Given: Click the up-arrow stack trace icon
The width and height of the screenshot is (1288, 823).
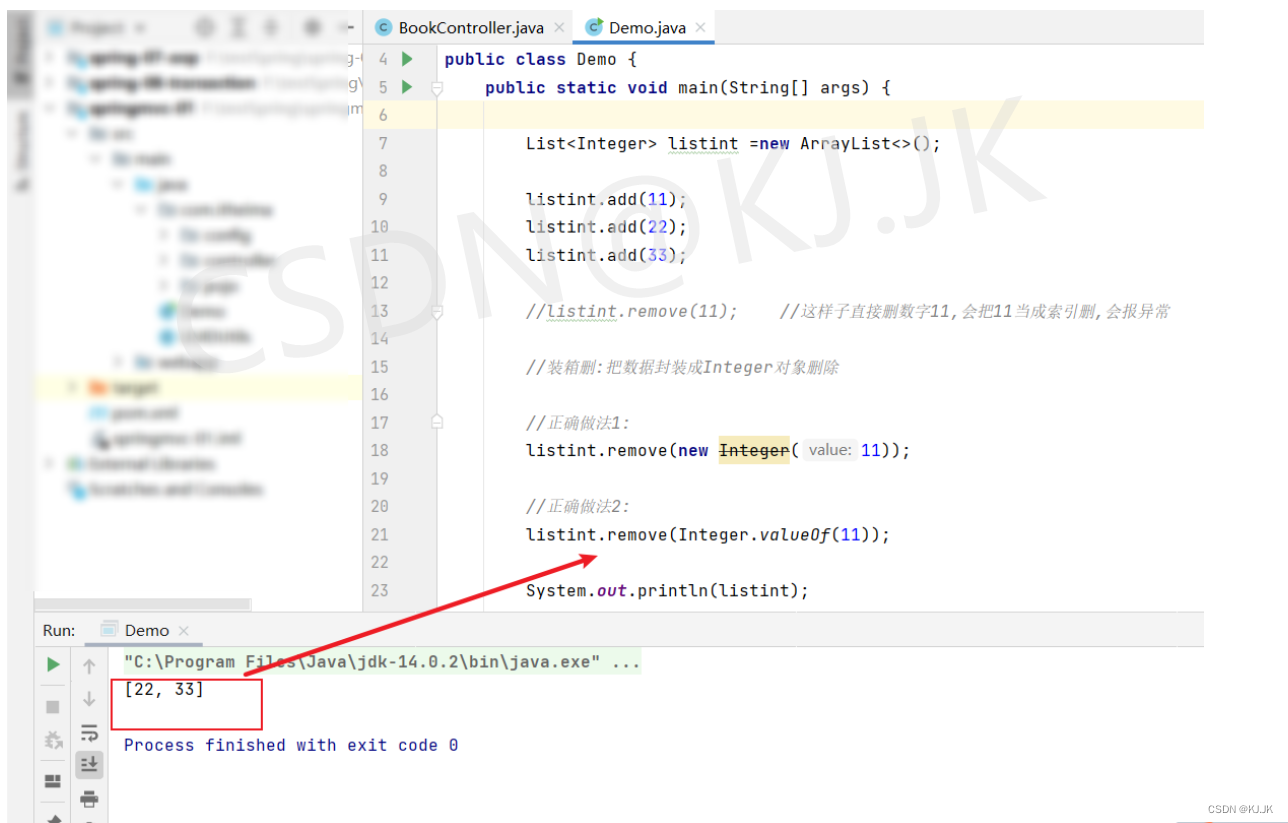Looking at the screenshot, I should [x=89, y=666].
